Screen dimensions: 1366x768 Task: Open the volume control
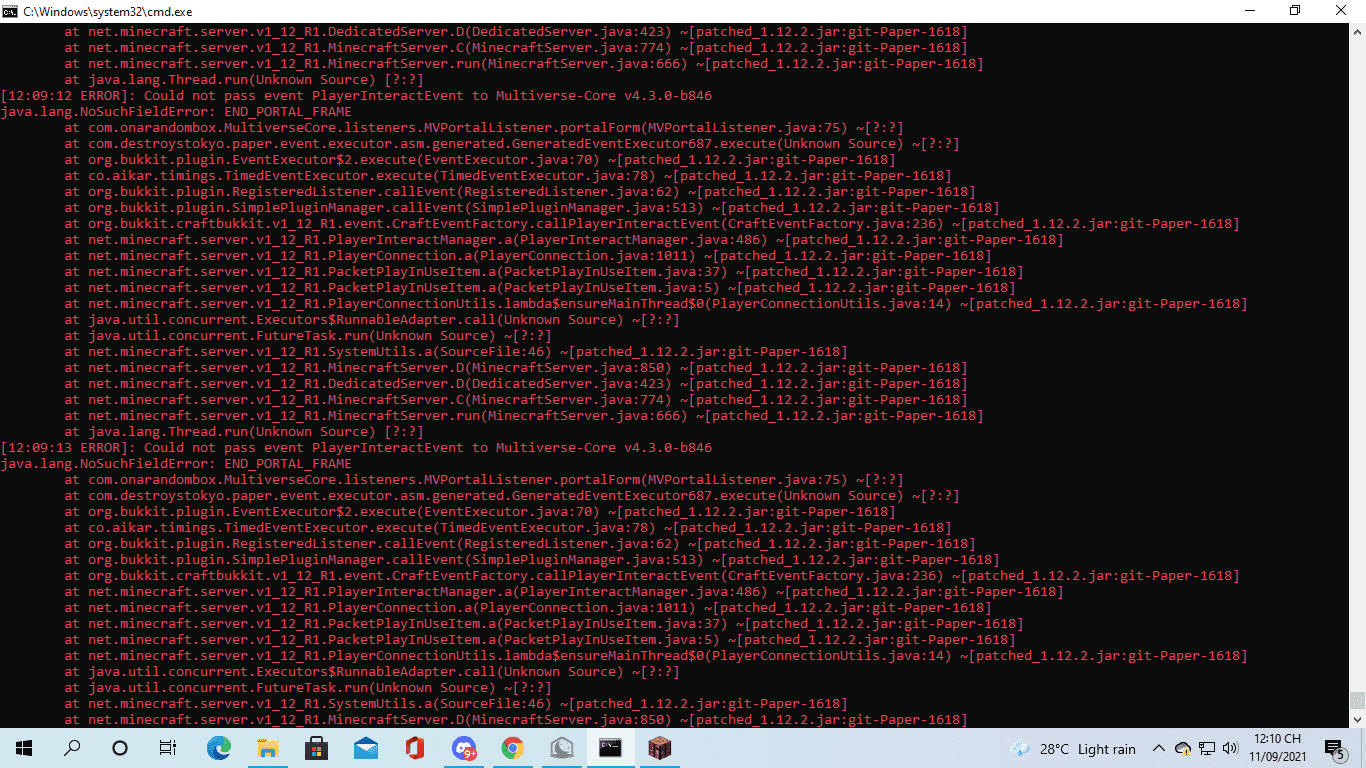point(1231,748)
